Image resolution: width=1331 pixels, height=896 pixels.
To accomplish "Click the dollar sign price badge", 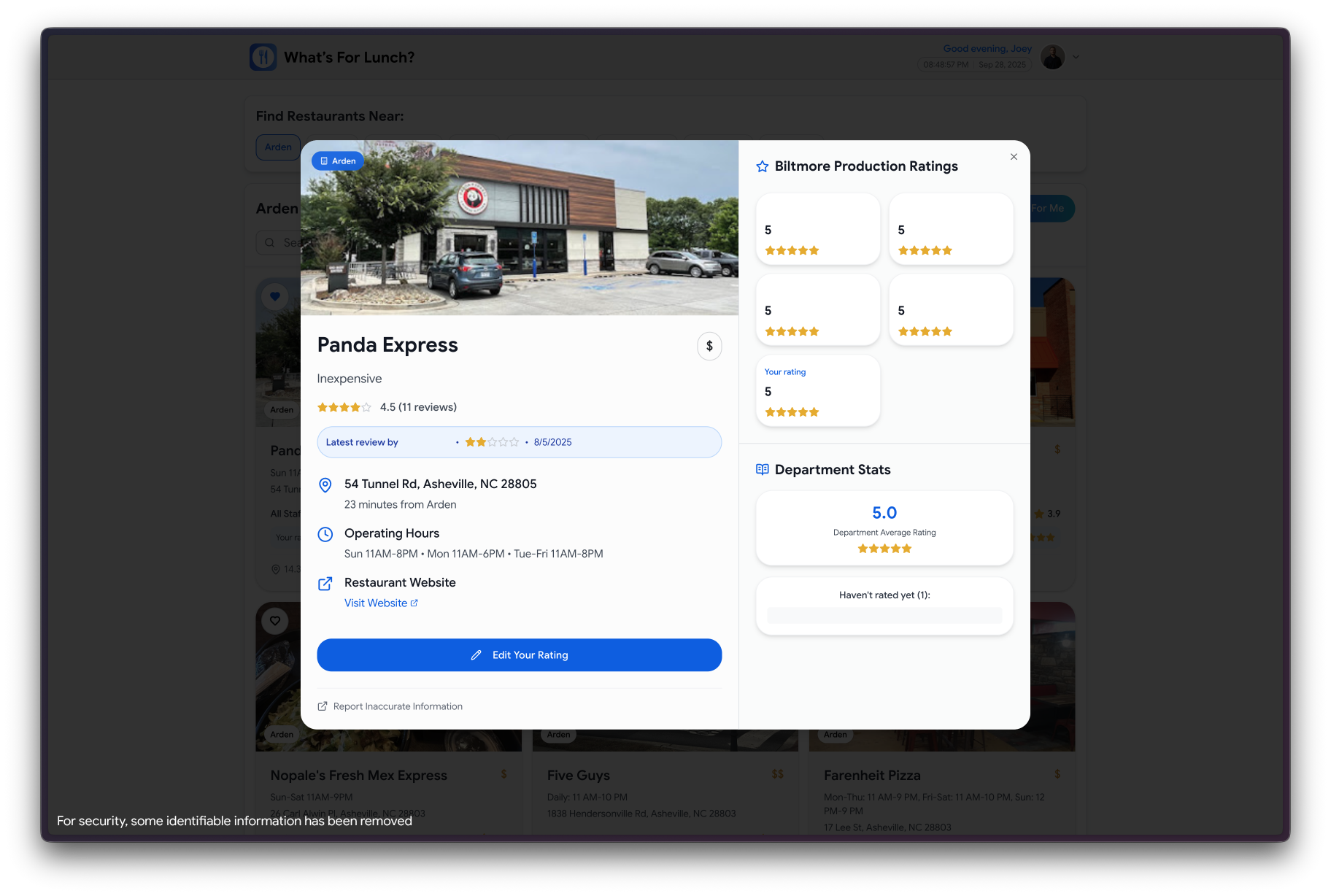I will pyautogui.click(x=709, y=346).
